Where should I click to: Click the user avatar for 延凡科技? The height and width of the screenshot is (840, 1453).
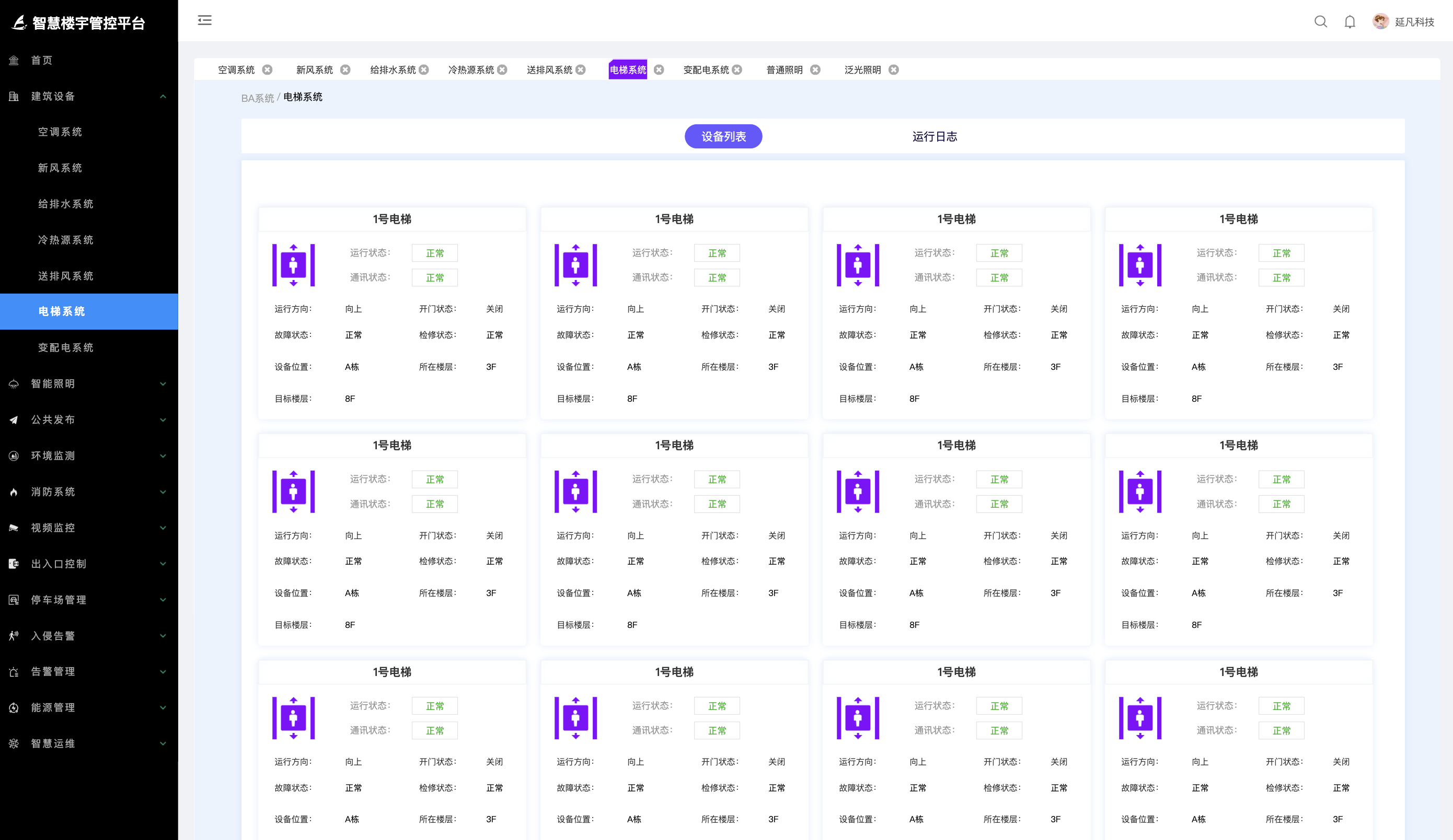pos(1380,21)
